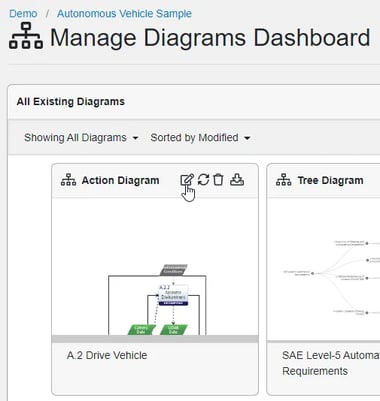The height and width of the screenshot is (401, 380).
Task: Click the hierarchy icon beside Tree Diagram title
Action: 284,180
